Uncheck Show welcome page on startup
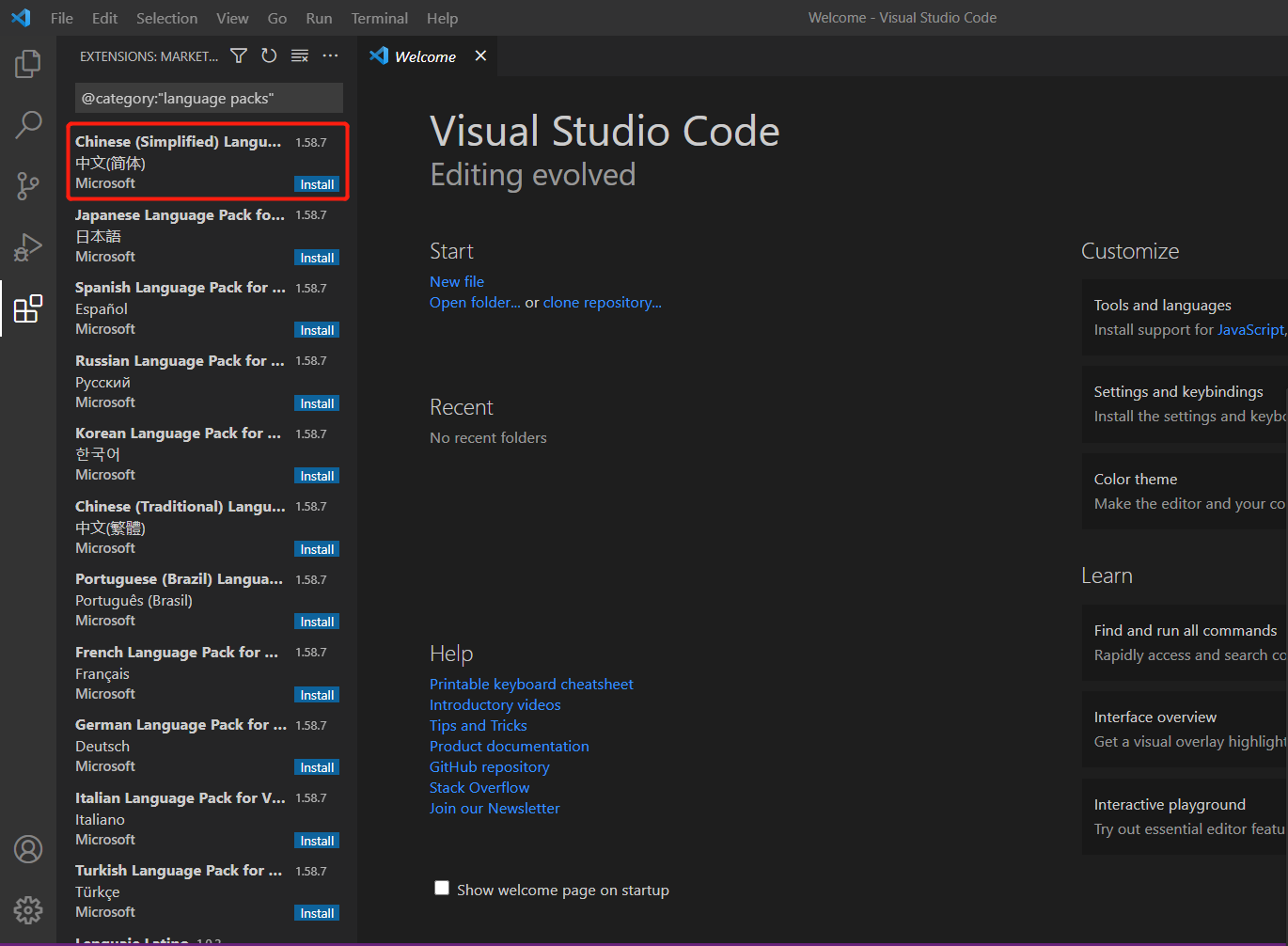This screenshot has height=946, width=1288. coord(442,887)
